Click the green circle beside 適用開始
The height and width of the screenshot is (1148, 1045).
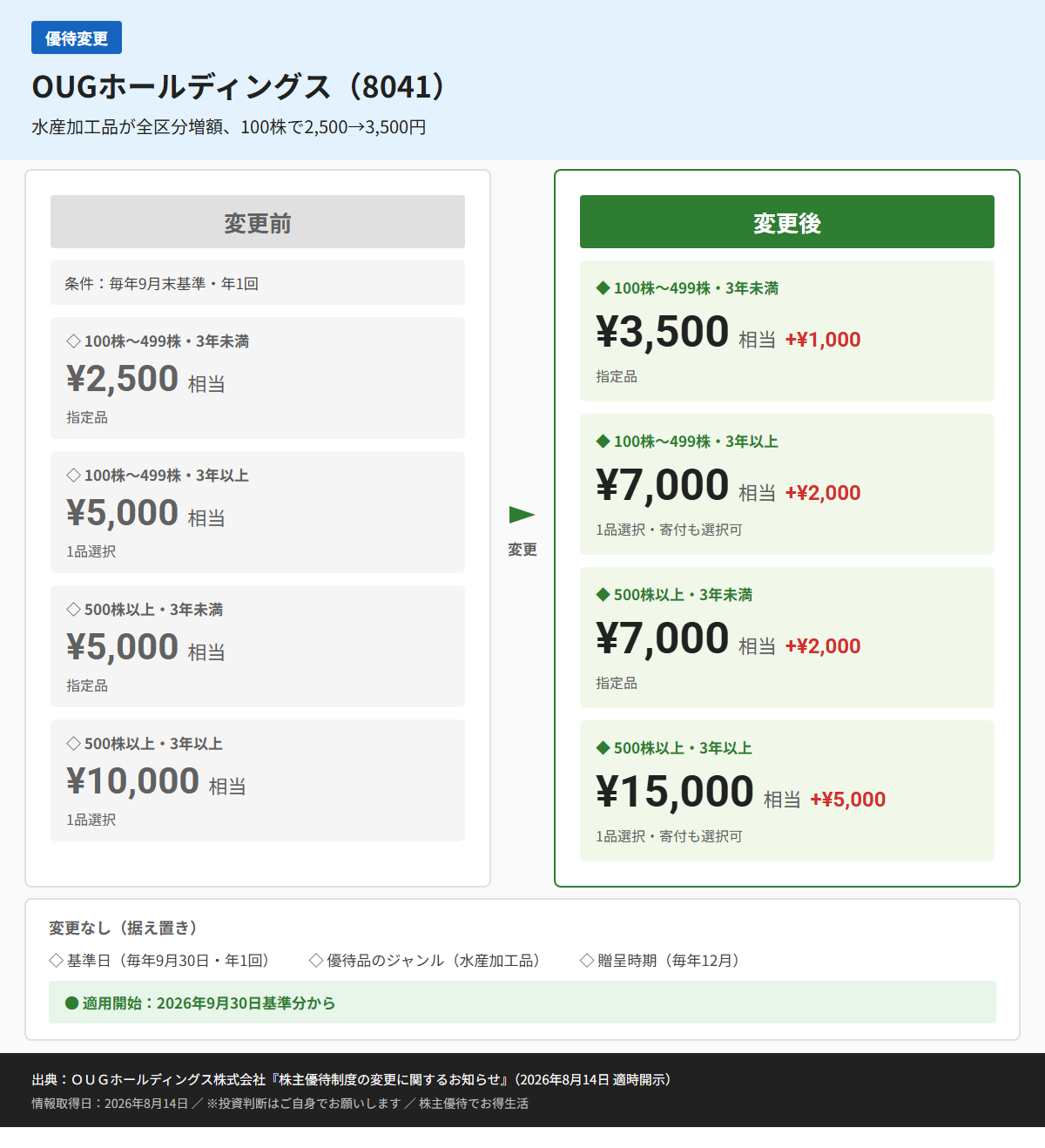(x=72, y=1003)
